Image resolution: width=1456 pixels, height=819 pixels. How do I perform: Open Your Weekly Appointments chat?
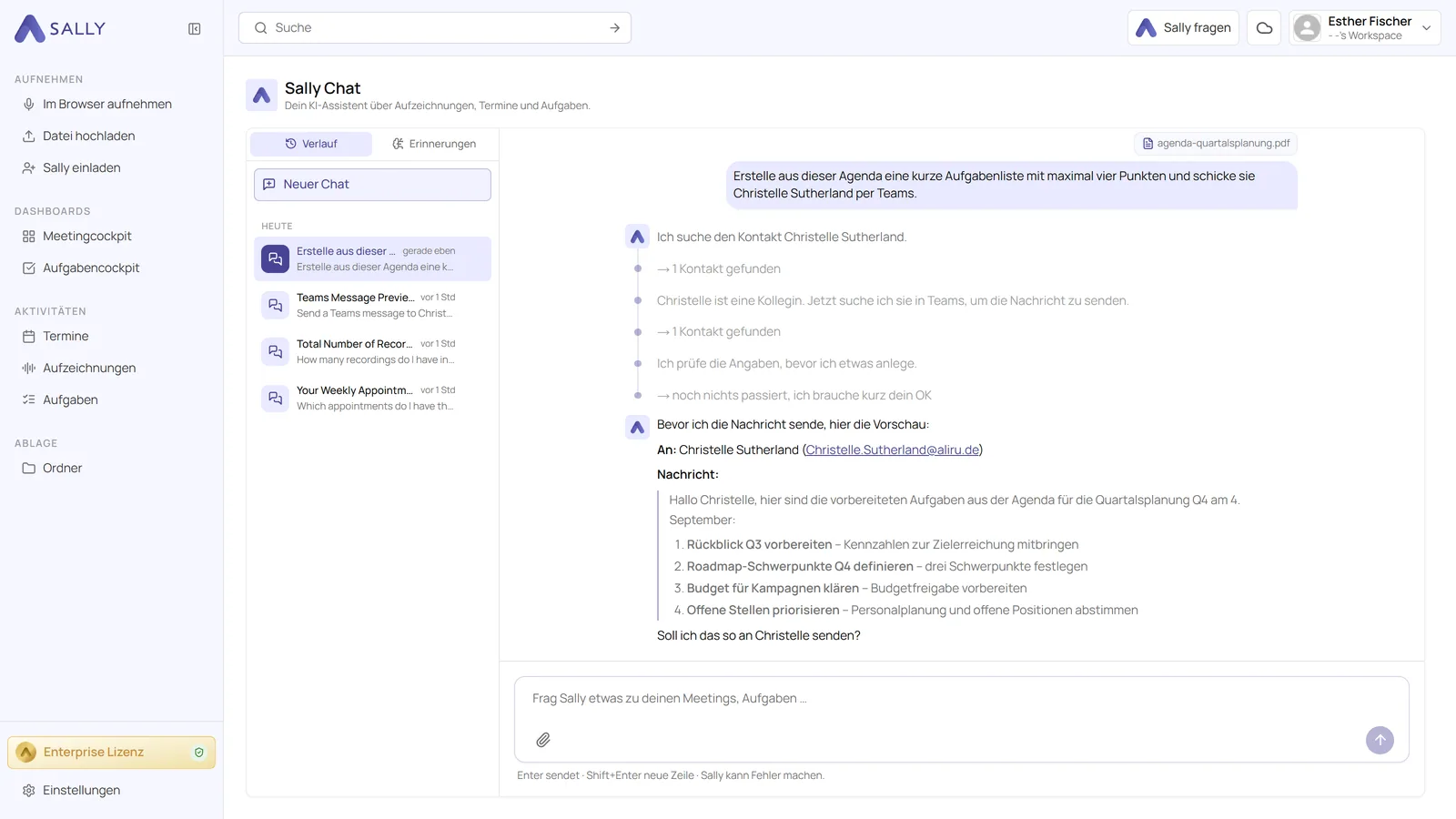coord(372,399)
